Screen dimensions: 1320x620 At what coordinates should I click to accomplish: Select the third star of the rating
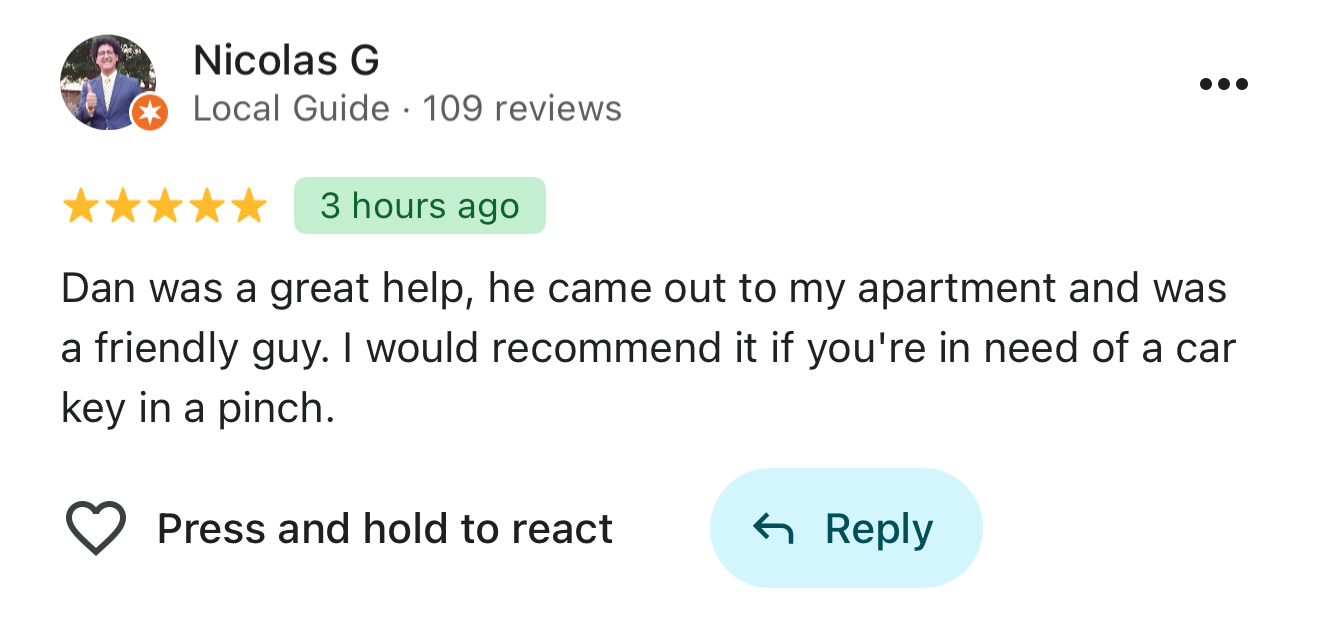pos(164,205)
